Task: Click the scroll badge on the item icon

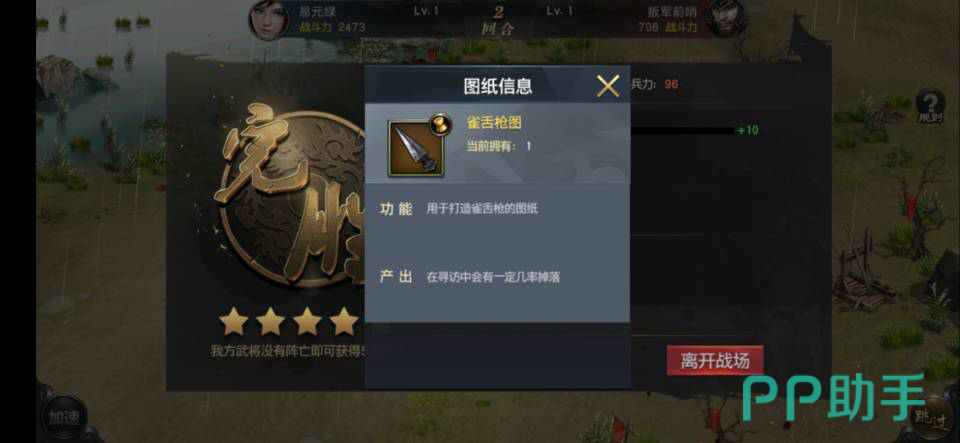Action: [438, 124]
